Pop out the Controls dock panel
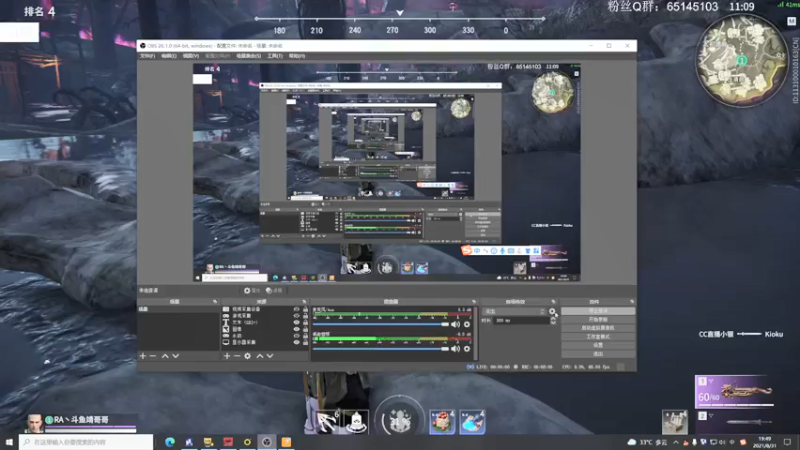The height and width of the screenshot is (450, 800). [x=632, y=302]
